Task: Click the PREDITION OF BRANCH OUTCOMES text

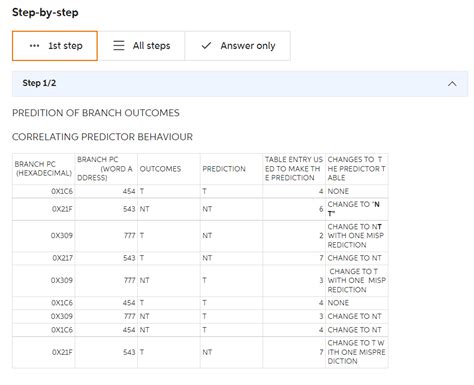Action: tap(96, 113)
